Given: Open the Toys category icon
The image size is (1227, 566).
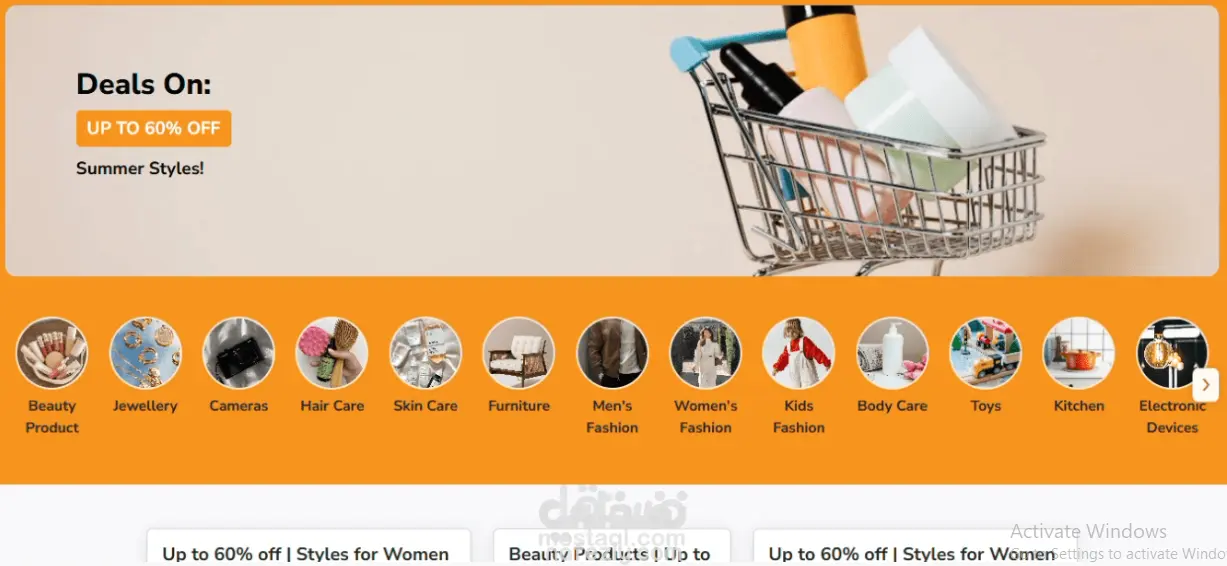Looking at the screenshot, I should pos(986,353).
